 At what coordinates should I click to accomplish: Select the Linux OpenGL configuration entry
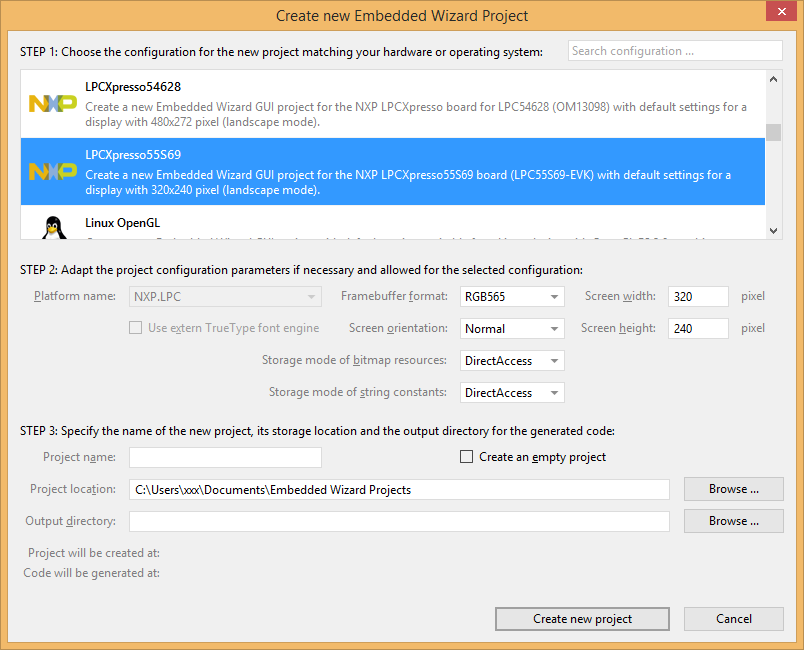point(400,224)
